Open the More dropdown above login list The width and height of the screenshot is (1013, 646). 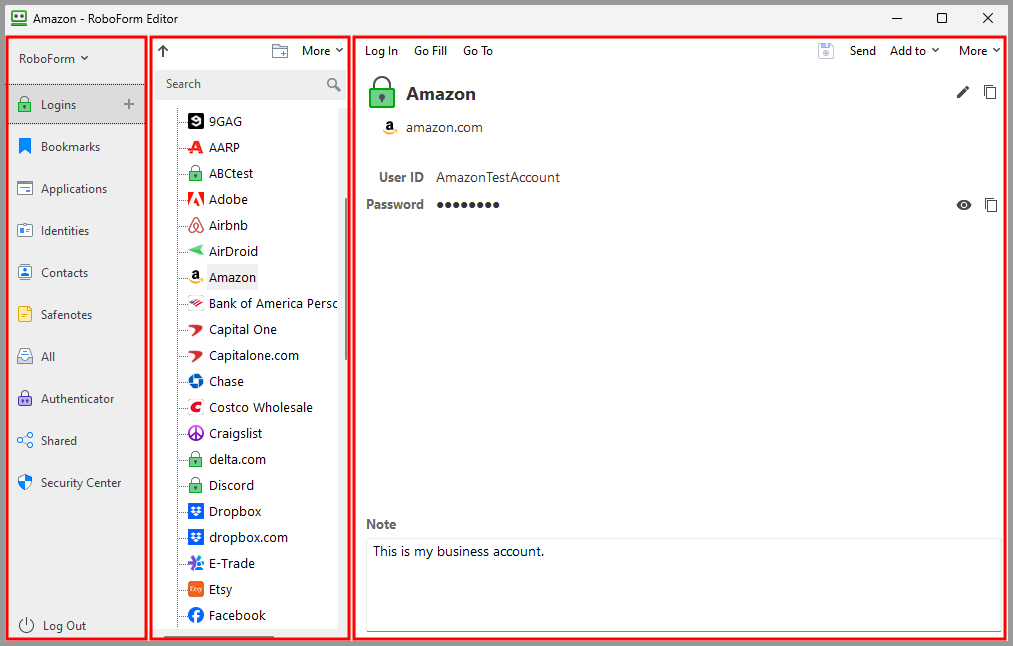[322, 51]
